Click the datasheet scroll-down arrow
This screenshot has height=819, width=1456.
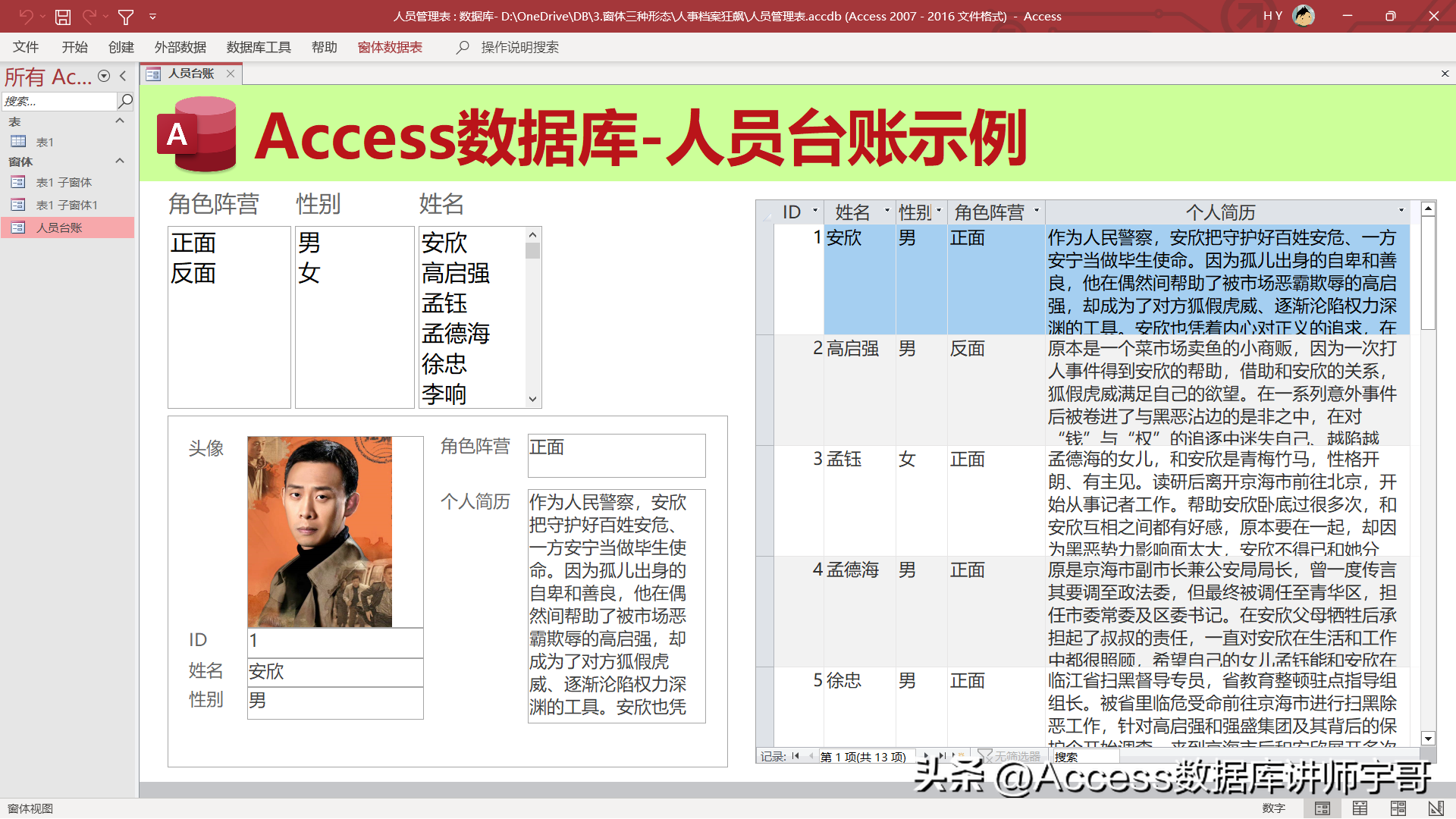pyautogui.click(x=1428, y=739)
